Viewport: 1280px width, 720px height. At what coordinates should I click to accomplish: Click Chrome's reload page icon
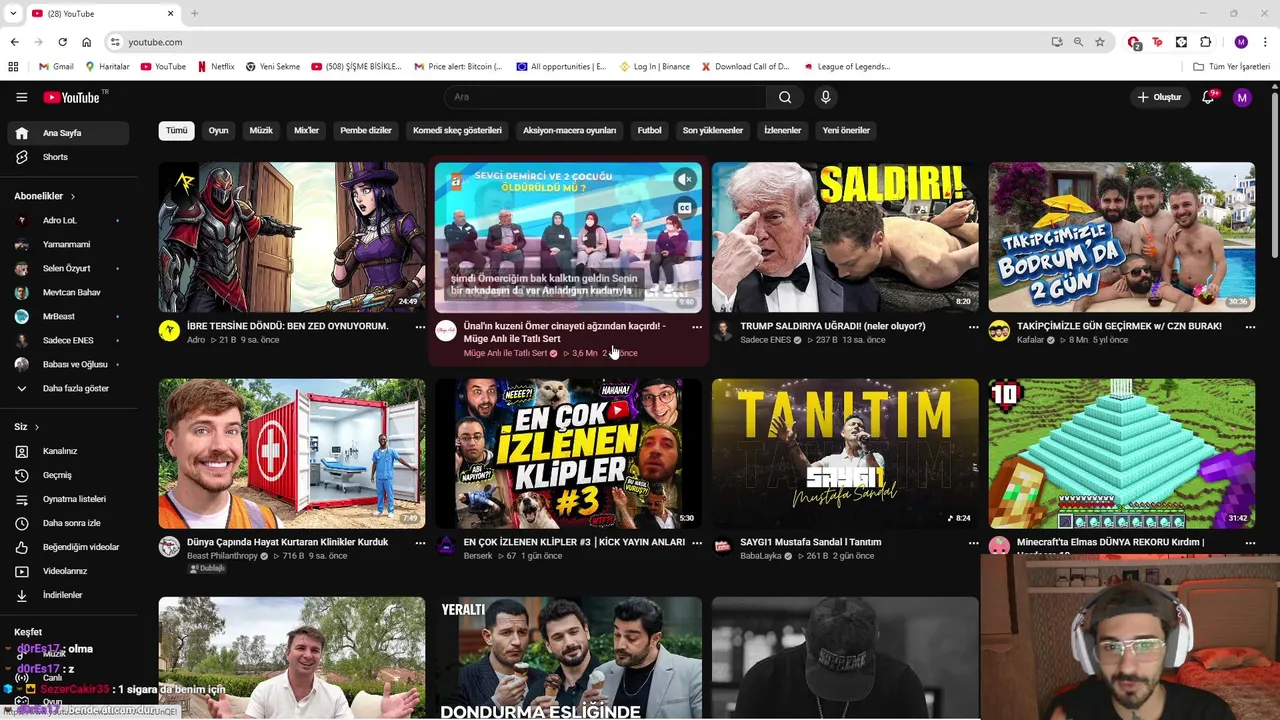click(62, 42)
